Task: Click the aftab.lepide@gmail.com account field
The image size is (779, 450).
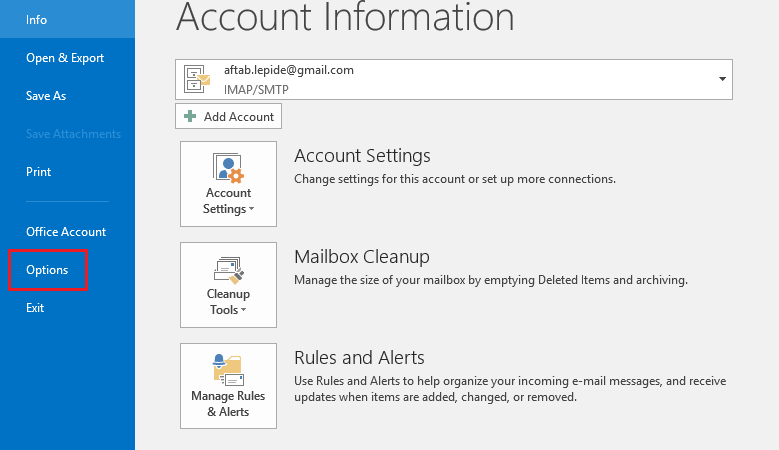Action: [454, 79]
